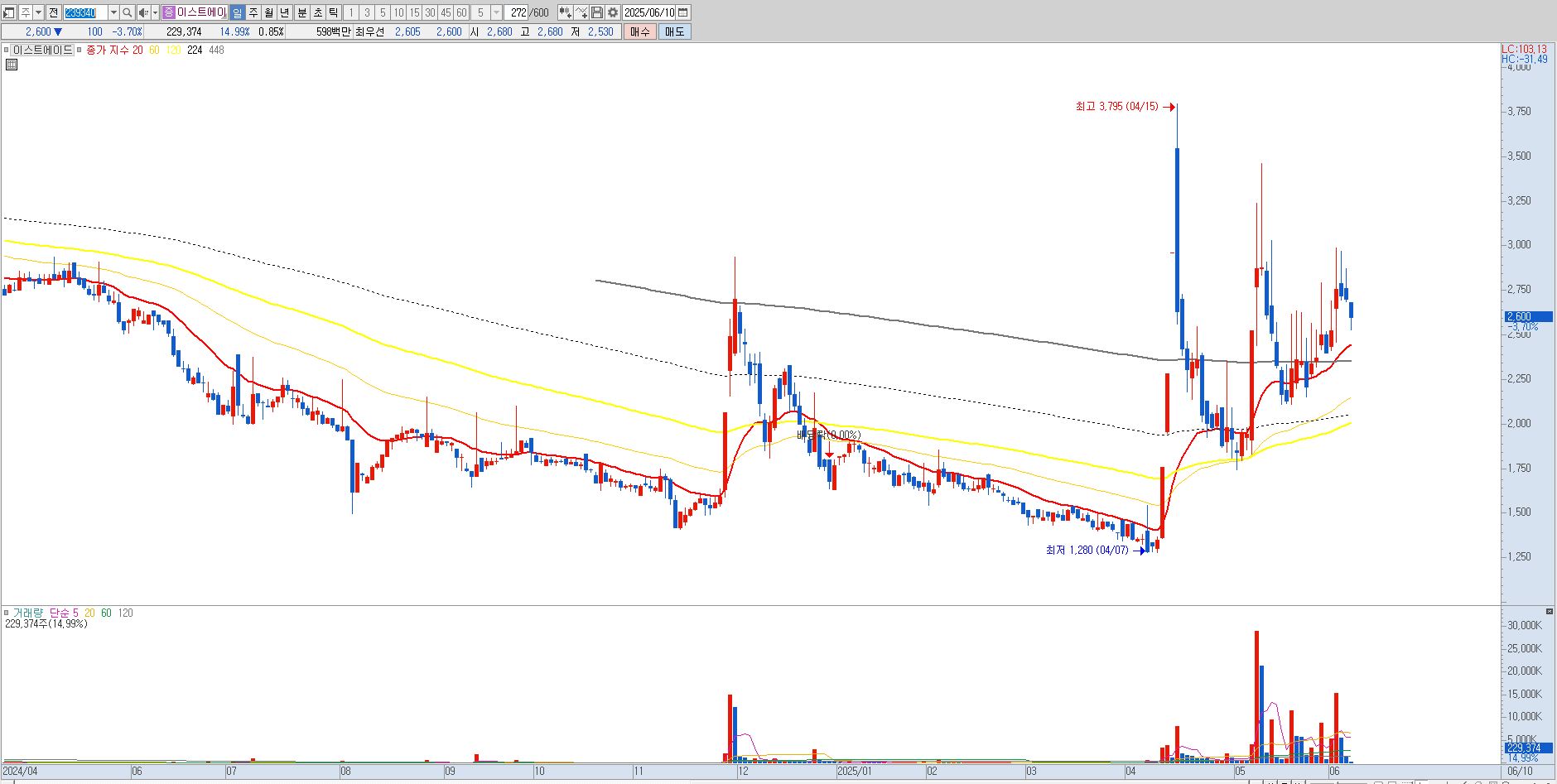Click the 주 market type button
Image resolution: width=1557 pixels, height=784 pixels.
[x=25, y=12]
